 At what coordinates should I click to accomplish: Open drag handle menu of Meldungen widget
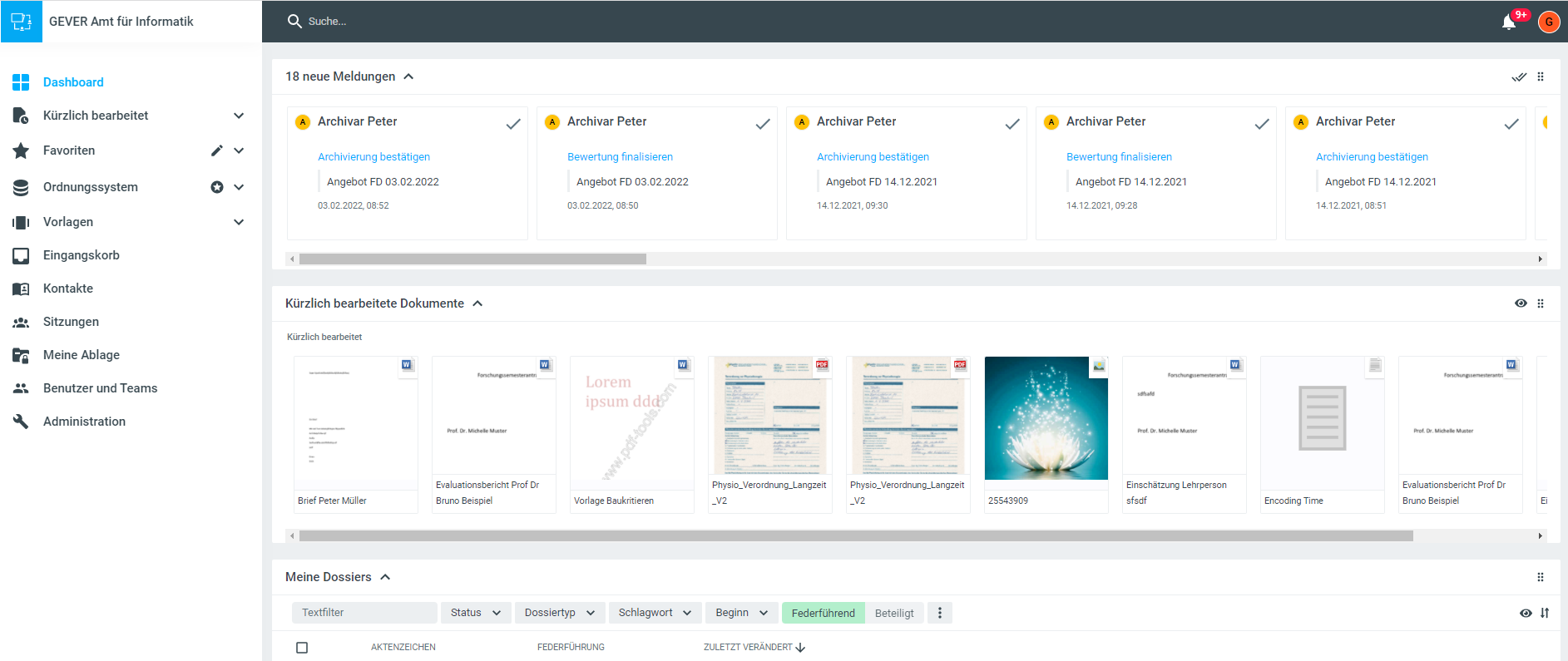click(1541, 76)
